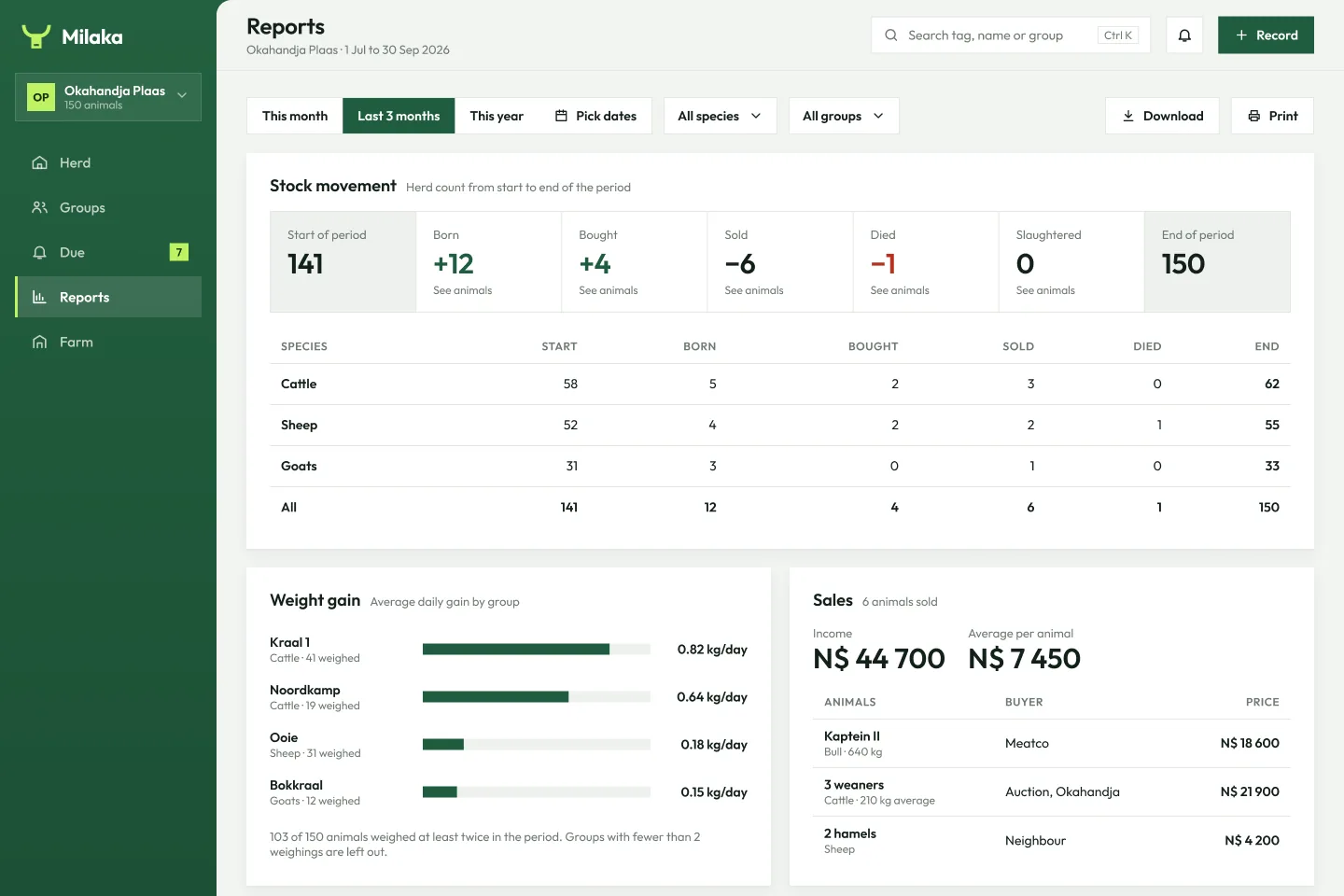
Task: See animals under the Slaughtered card
Action: pyautogui.click(x=1045, y=290)
